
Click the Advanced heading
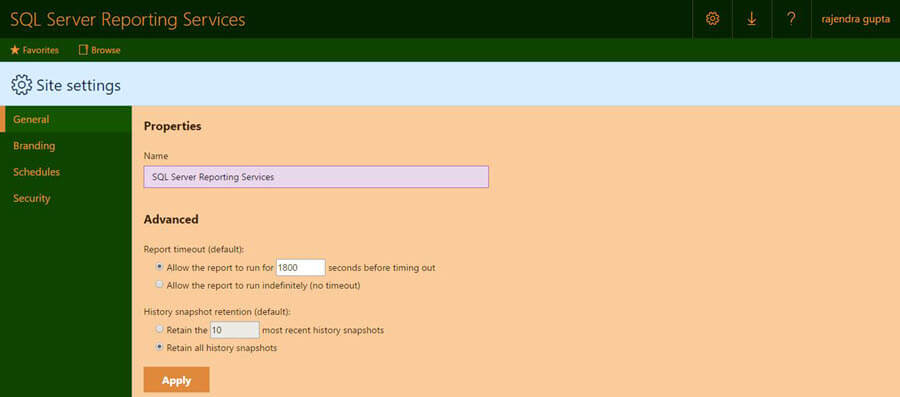tap(171, 219)
